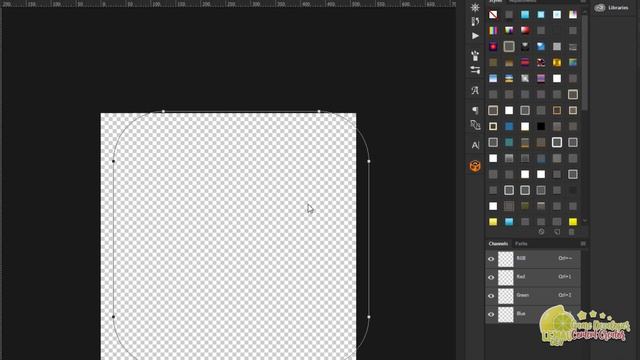Screen dimensions: 640x360
Task: Apply the red-white checkered style swatch
Action: point(541,62)
